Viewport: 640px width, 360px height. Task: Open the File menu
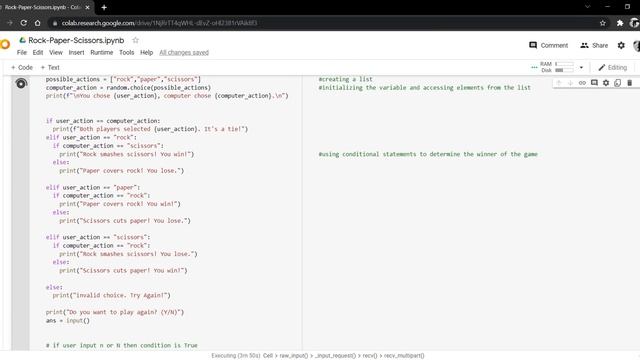[x=22, y=53]
